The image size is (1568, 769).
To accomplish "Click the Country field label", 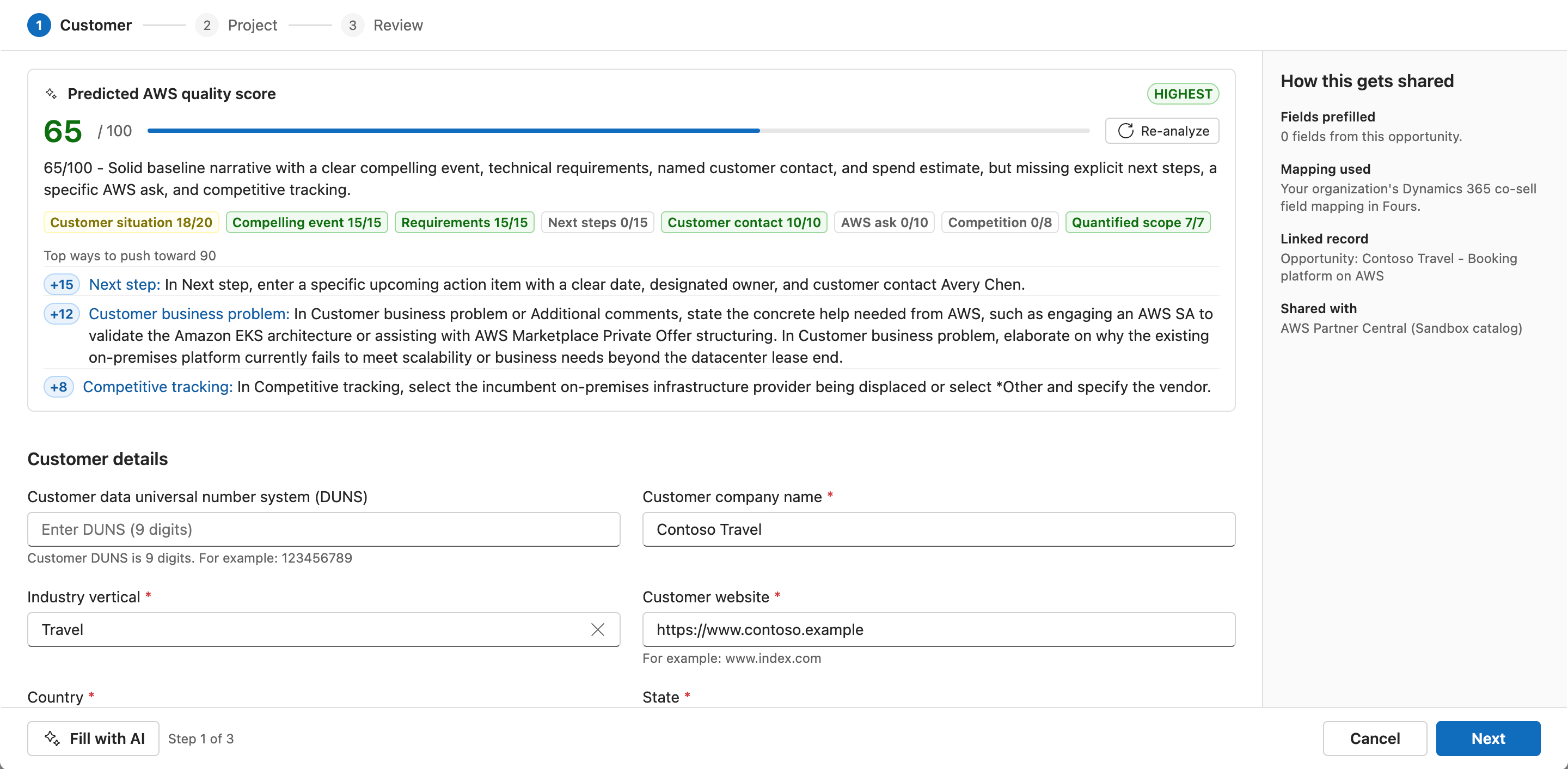I will click(61, 697).
